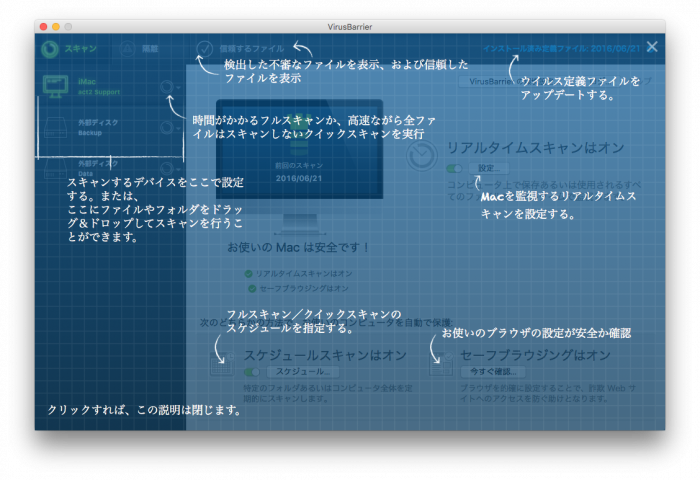
Task: Switch to the スキャン tab label
Action: click(x=81, y=48)
